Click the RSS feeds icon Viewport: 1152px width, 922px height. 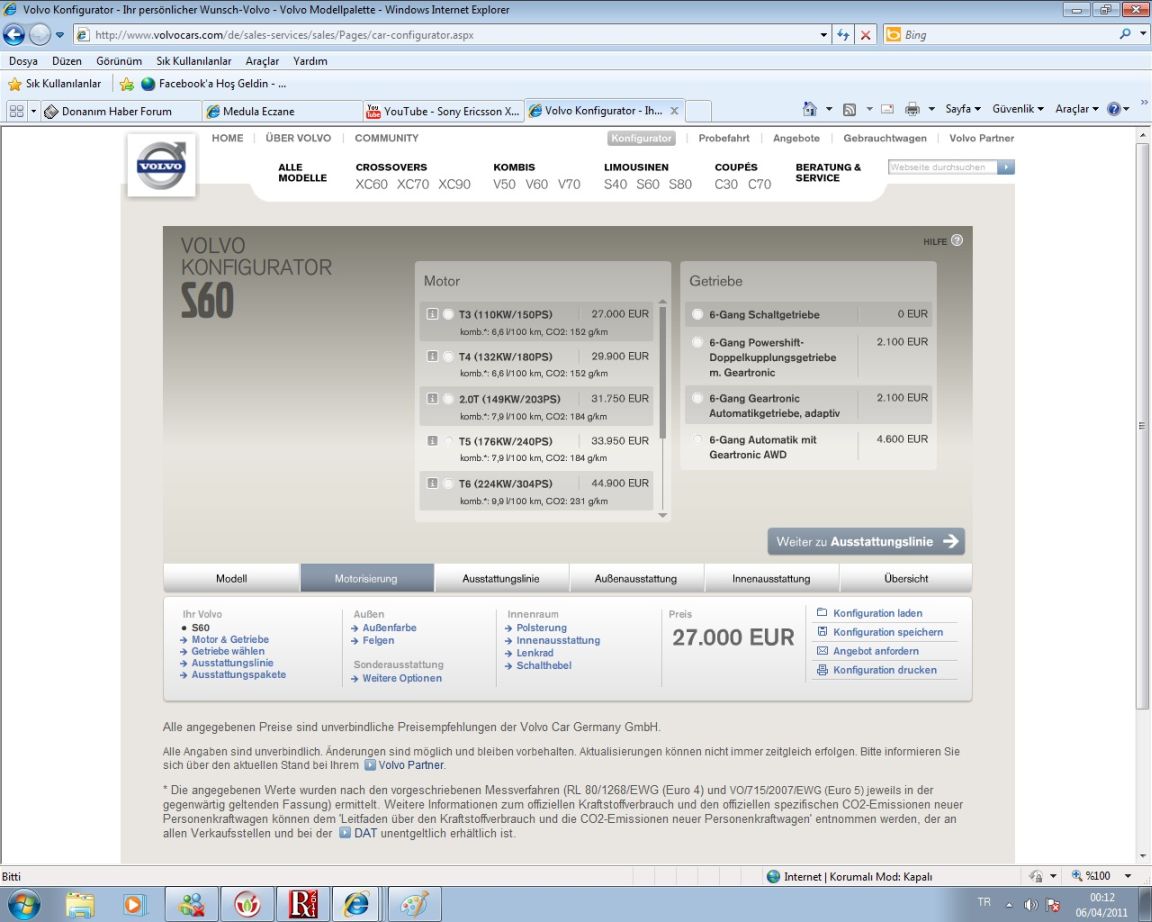pos(849,109)
